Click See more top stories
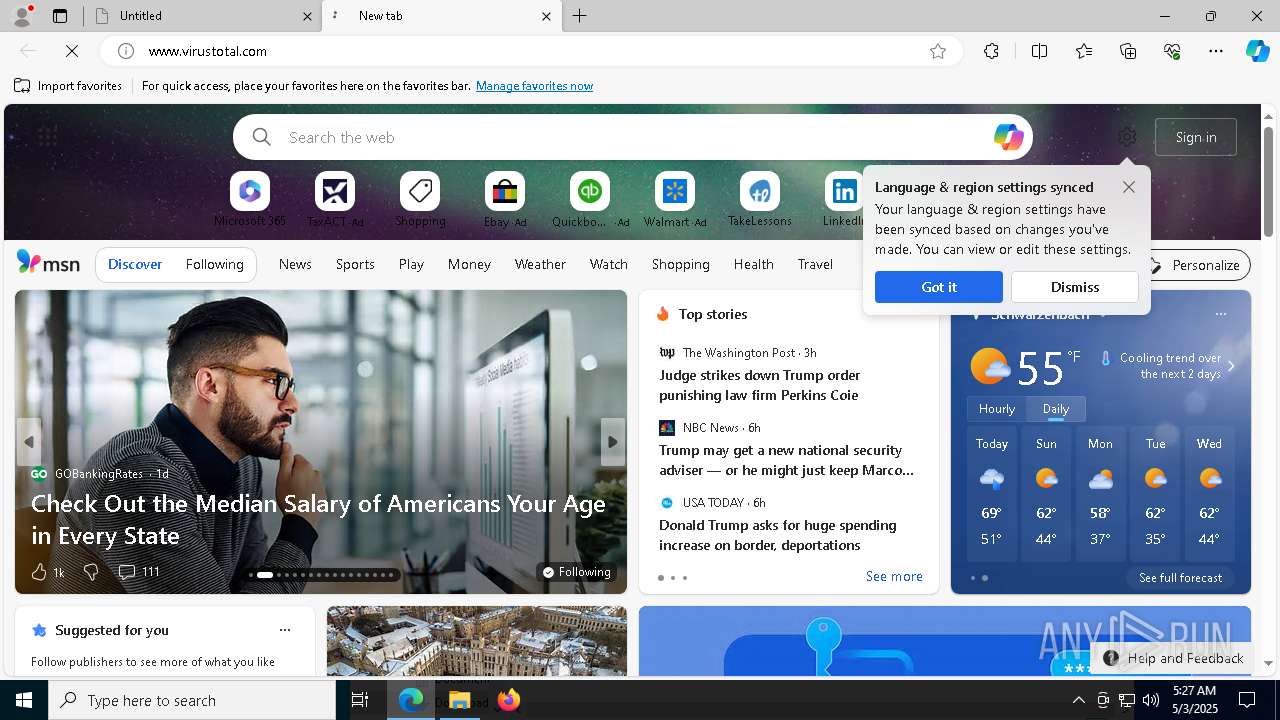Screen dimensions: 1280x720 coord(894,576)
